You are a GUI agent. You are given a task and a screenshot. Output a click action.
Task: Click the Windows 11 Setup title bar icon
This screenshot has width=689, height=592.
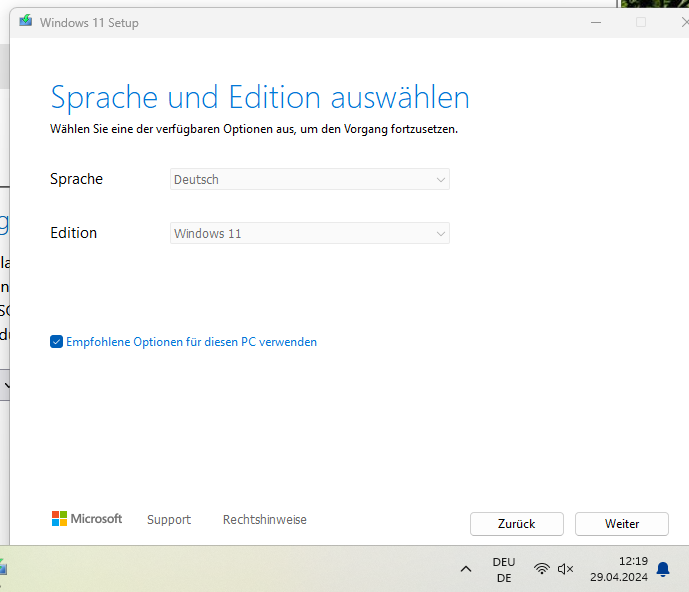coord(25,21)
